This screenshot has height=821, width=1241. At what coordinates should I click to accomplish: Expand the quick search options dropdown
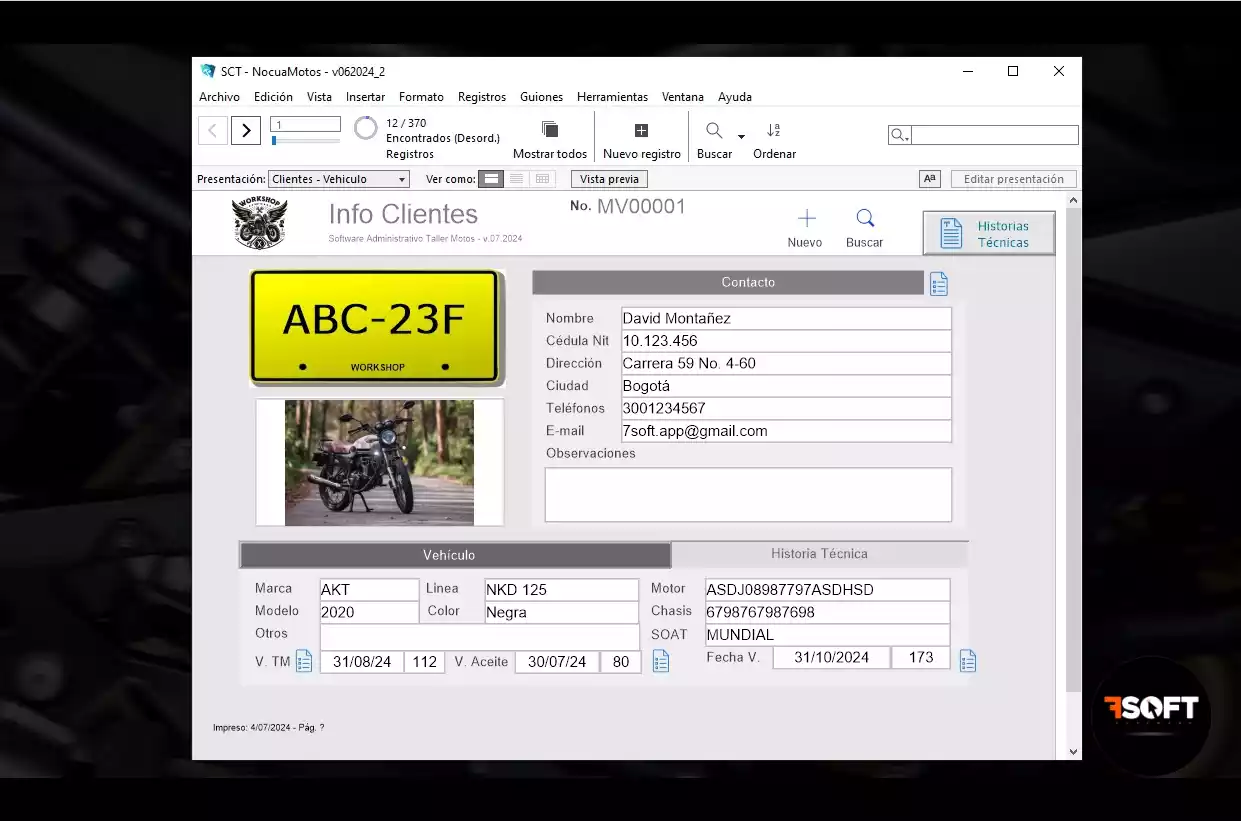click(x=899, y=135)
